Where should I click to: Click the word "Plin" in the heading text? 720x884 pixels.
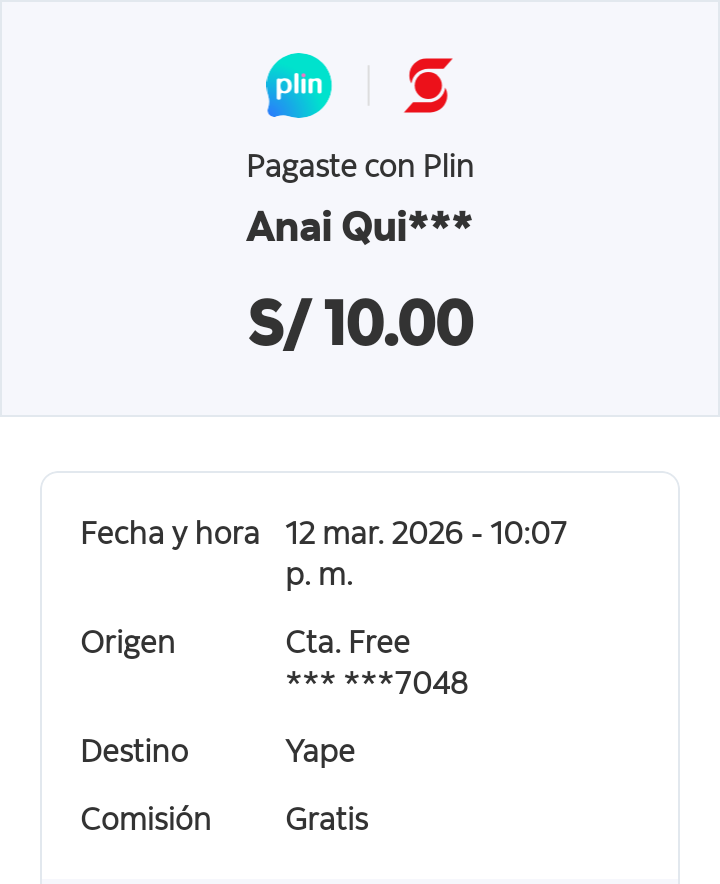click(x=447, y=166)
